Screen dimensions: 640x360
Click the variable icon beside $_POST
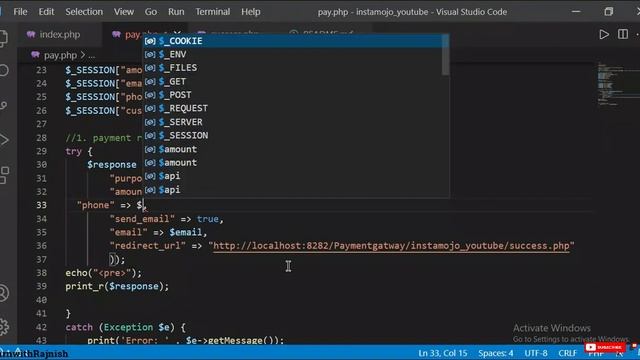(x=150, y=95)
